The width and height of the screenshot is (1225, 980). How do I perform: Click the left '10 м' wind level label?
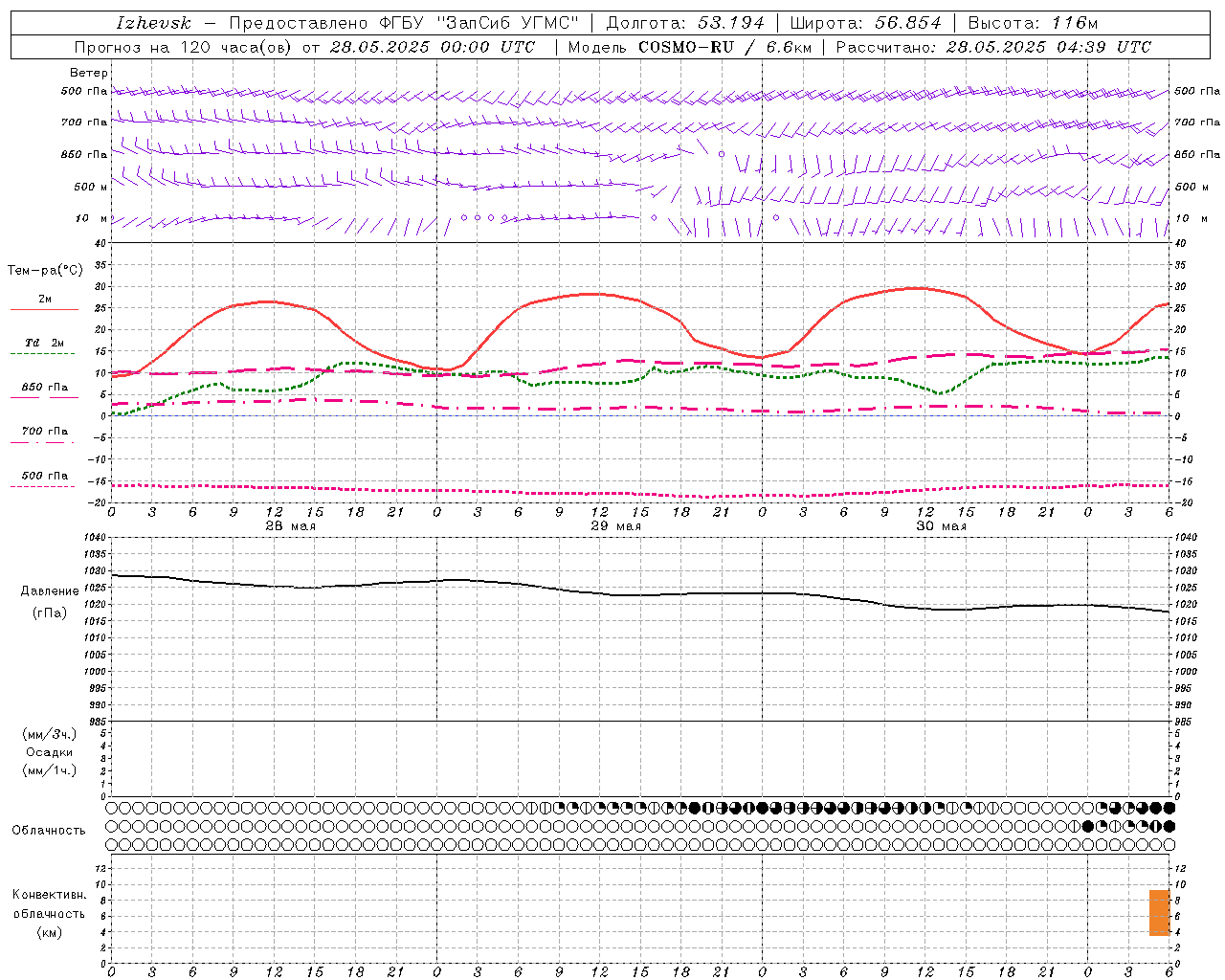click(92, 219)
